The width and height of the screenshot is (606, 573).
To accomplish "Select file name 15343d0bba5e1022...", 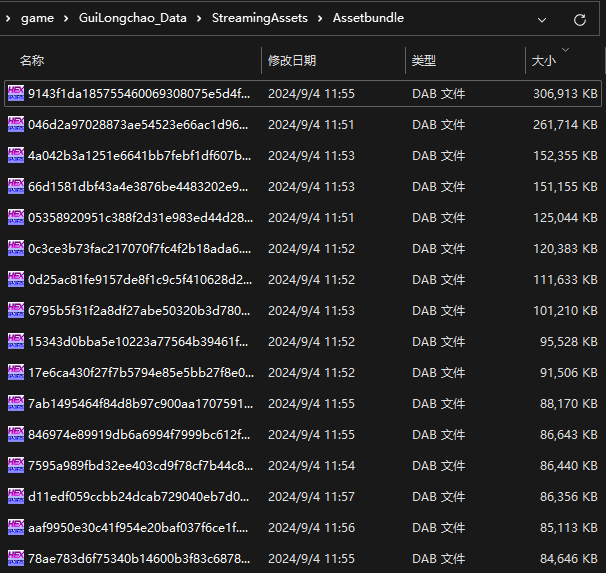I will [x=138, y=342].
